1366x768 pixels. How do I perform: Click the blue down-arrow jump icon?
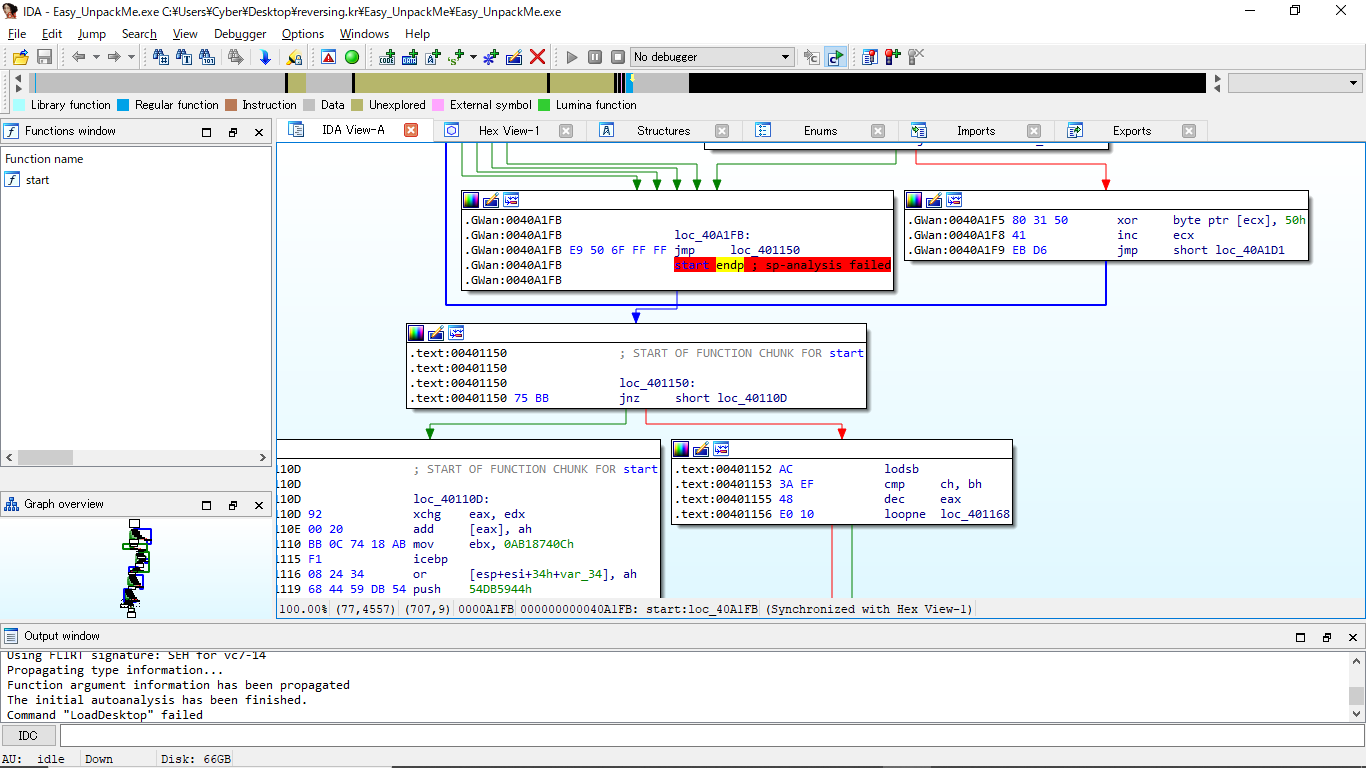point(265,57)
